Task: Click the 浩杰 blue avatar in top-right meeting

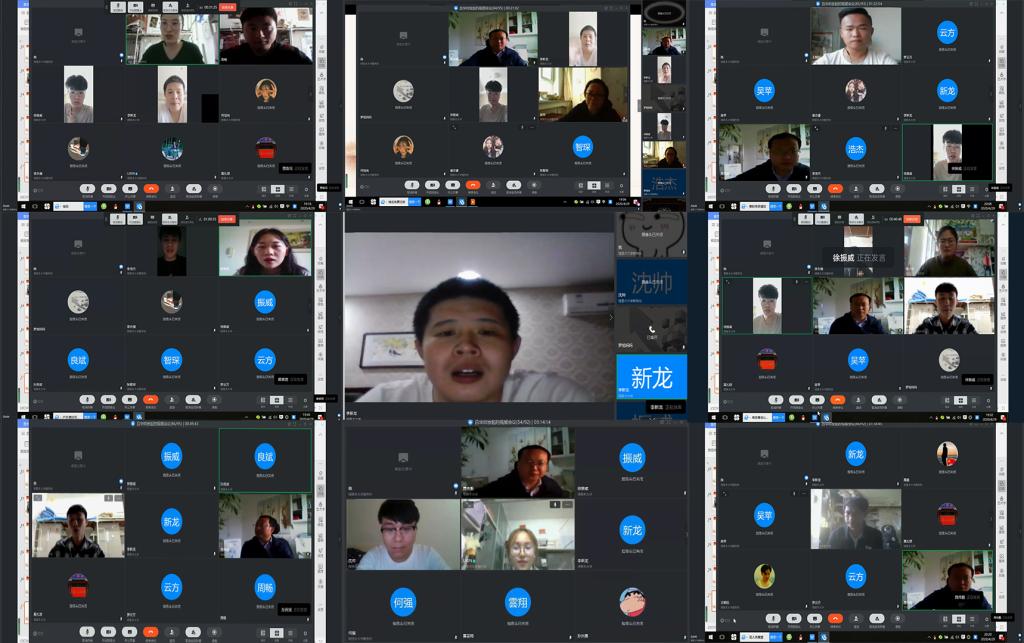Action: click(x=855, y=147)
